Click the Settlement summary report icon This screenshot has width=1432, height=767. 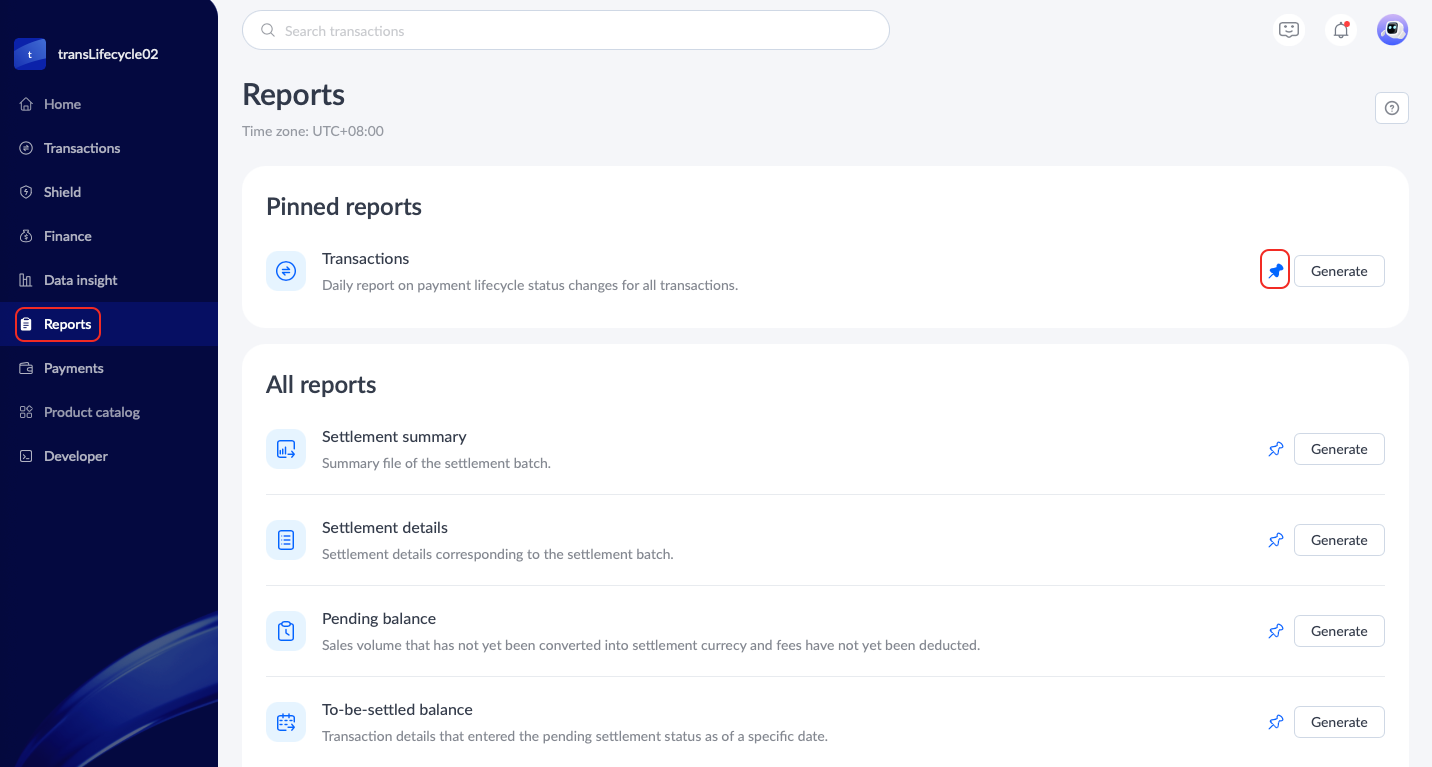[286, 450]
